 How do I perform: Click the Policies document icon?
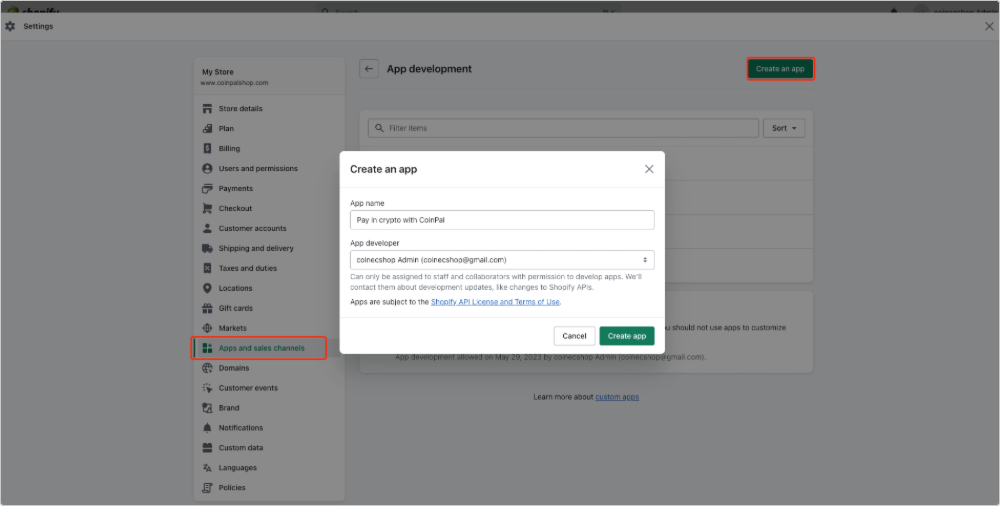(x=207, y=487)
